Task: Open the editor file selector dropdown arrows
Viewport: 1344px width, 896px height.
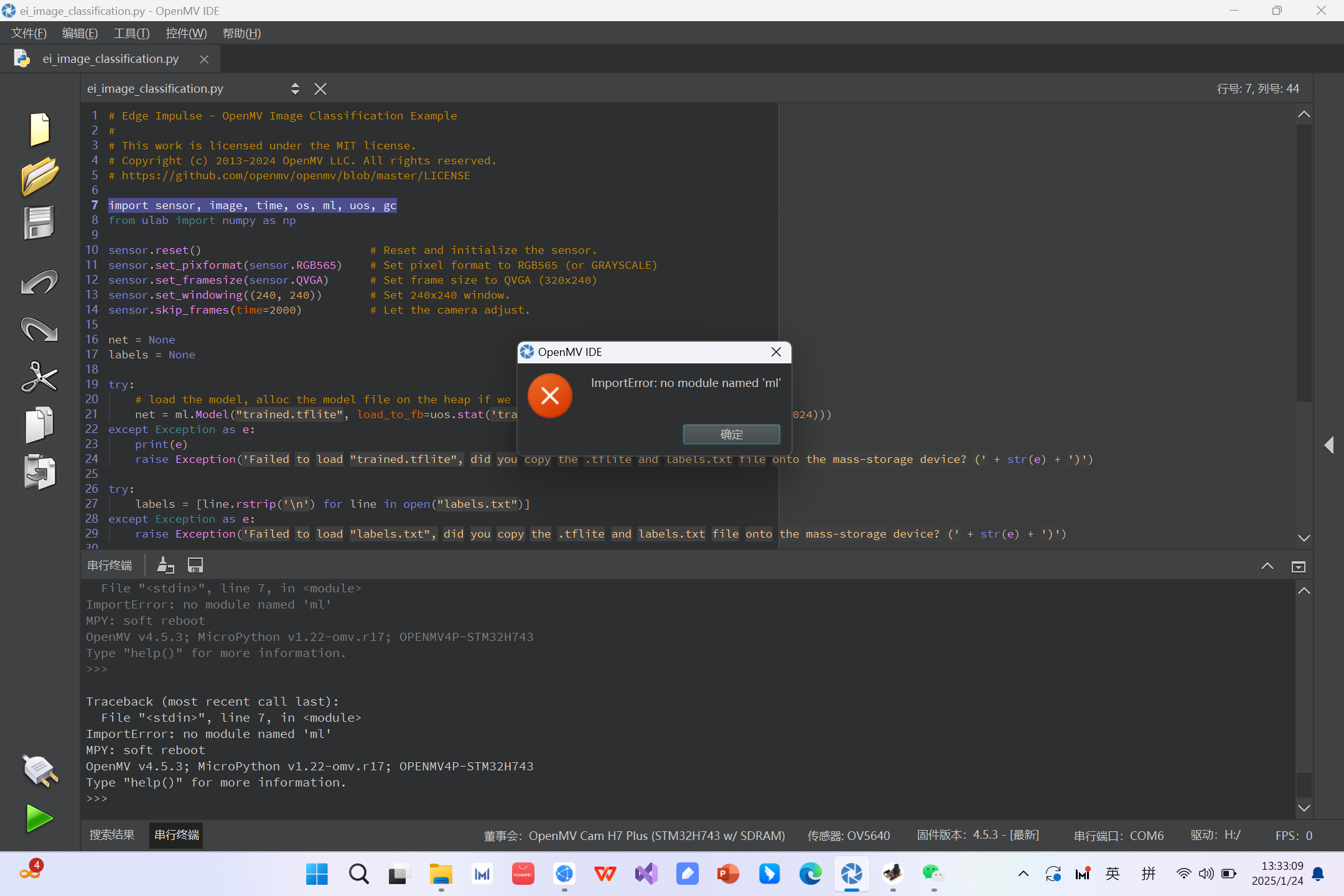Action: tap(295, 89)
